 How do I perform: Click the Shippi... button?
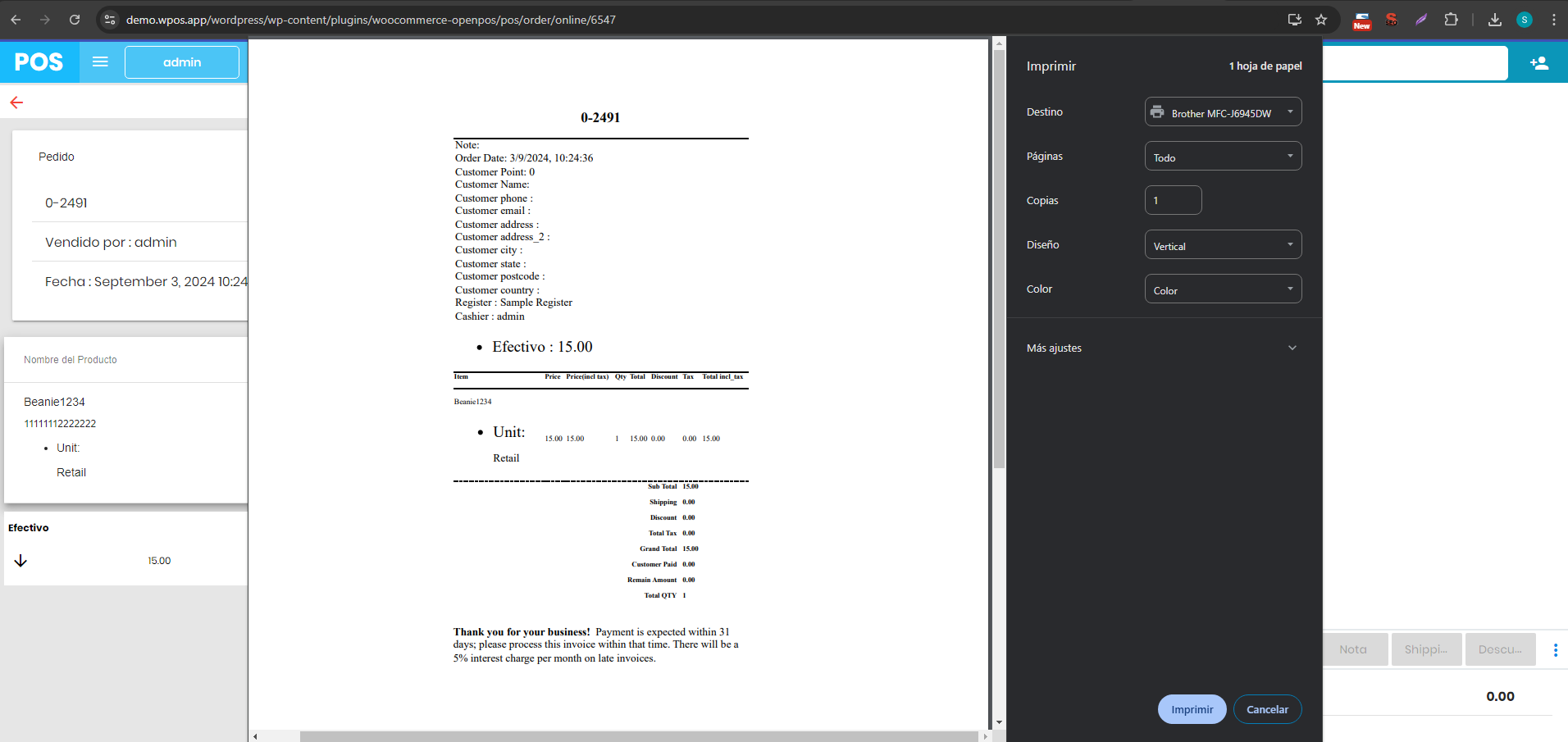(1426, 649)
